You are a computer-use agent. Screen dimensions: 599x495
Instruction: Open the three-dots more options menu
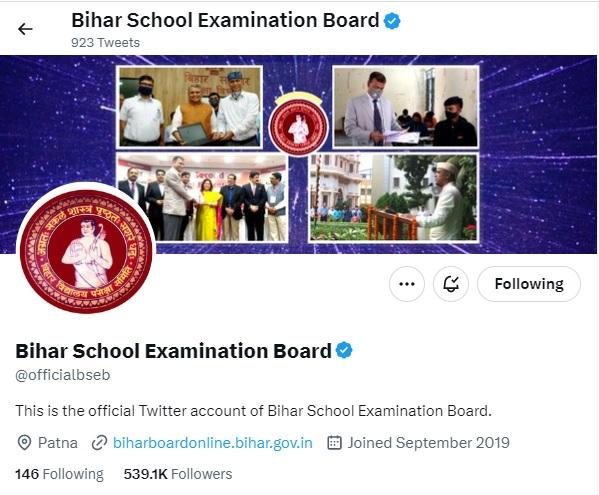[x=406, y=284]
